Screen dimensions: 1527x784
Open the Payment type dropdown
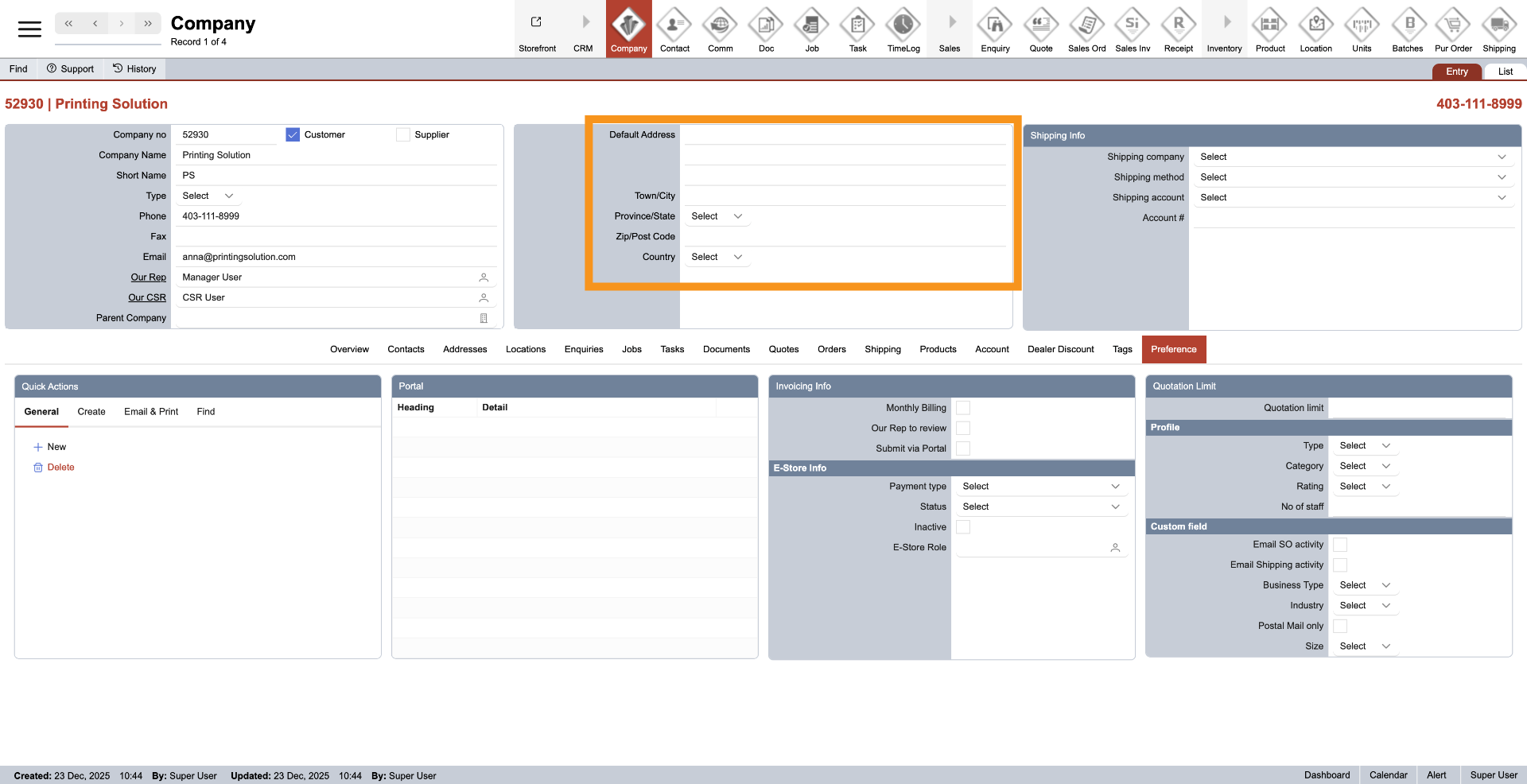[1040, 487]
